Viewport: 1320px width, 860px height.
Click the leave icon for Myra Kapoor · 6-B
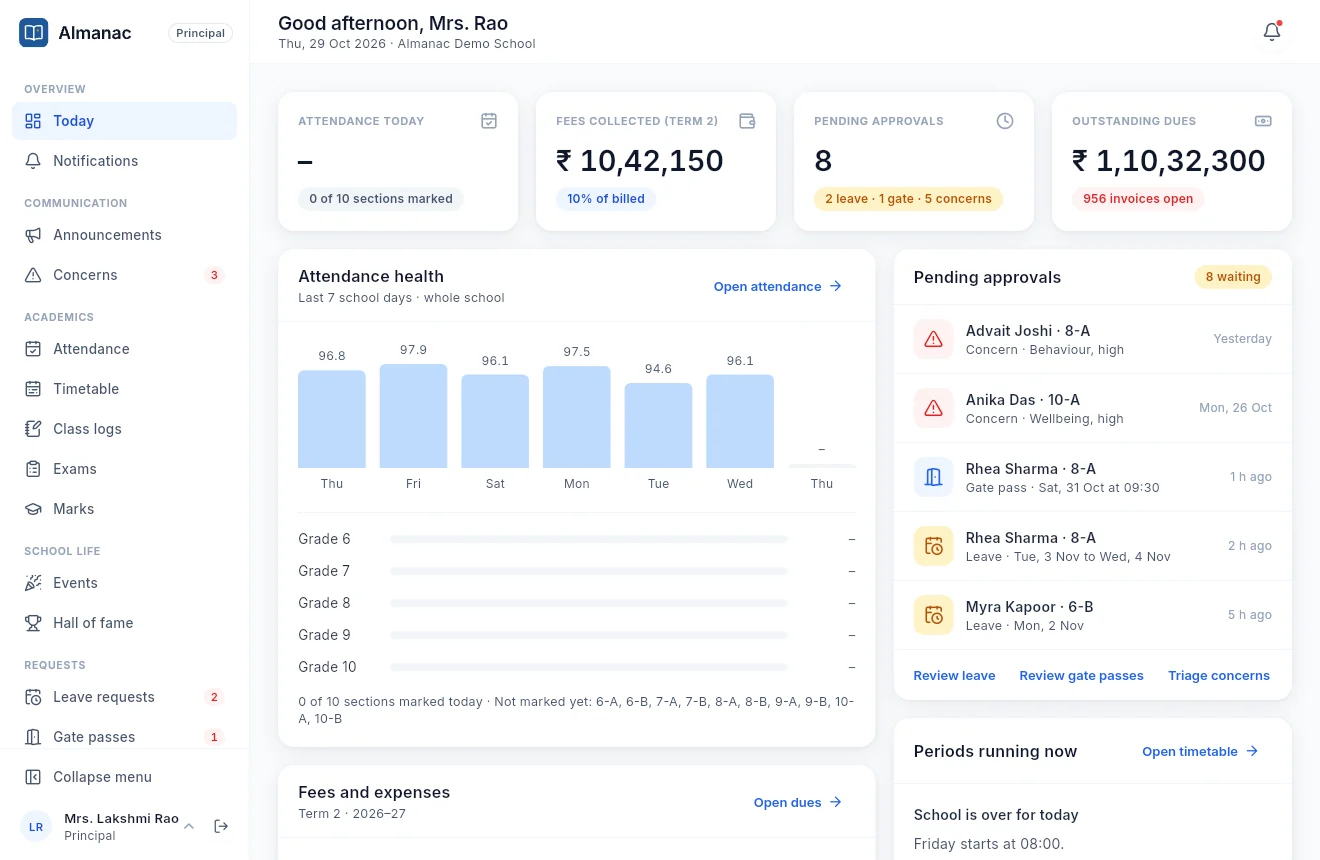coord(933,615)
